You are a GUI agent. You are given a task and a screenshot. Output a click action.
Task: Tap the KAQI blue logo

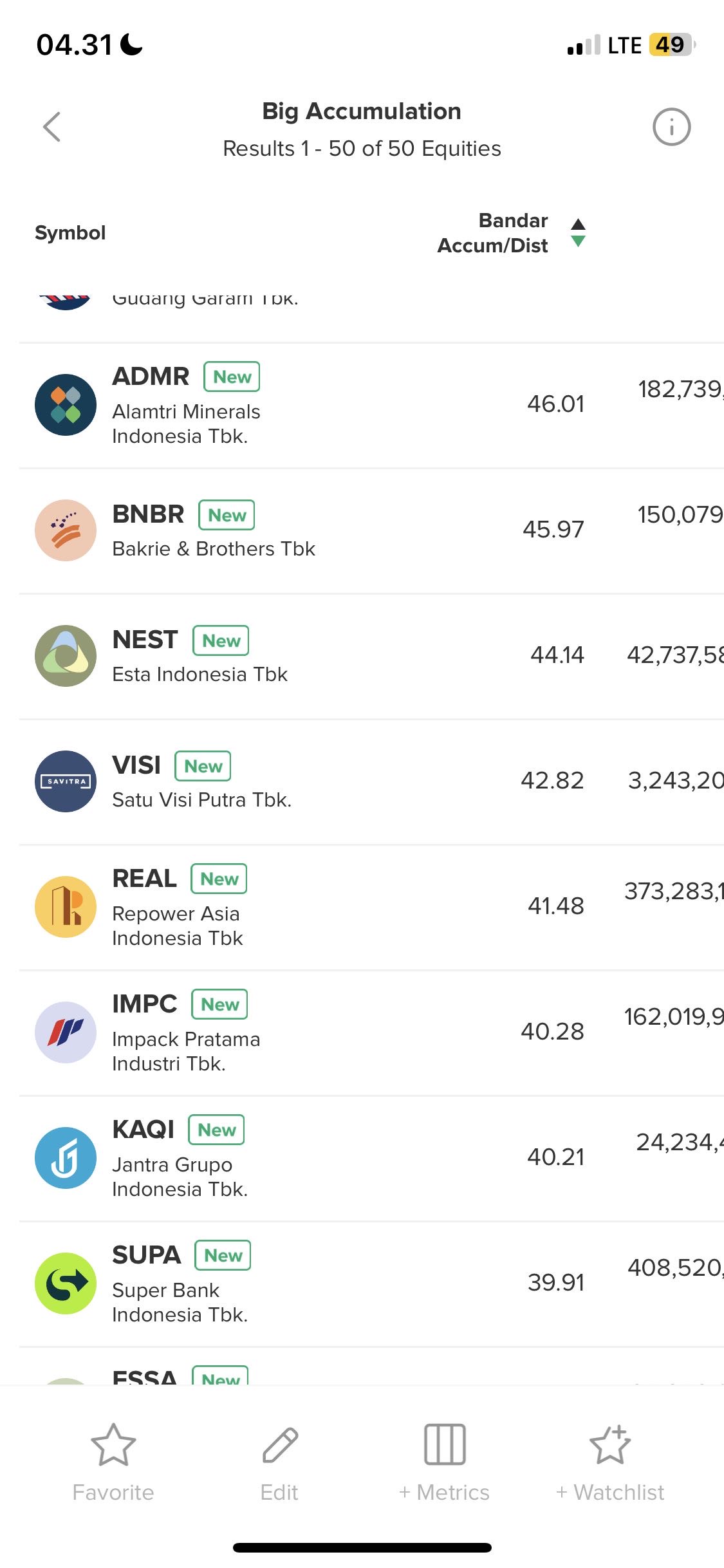(66, 1158)
